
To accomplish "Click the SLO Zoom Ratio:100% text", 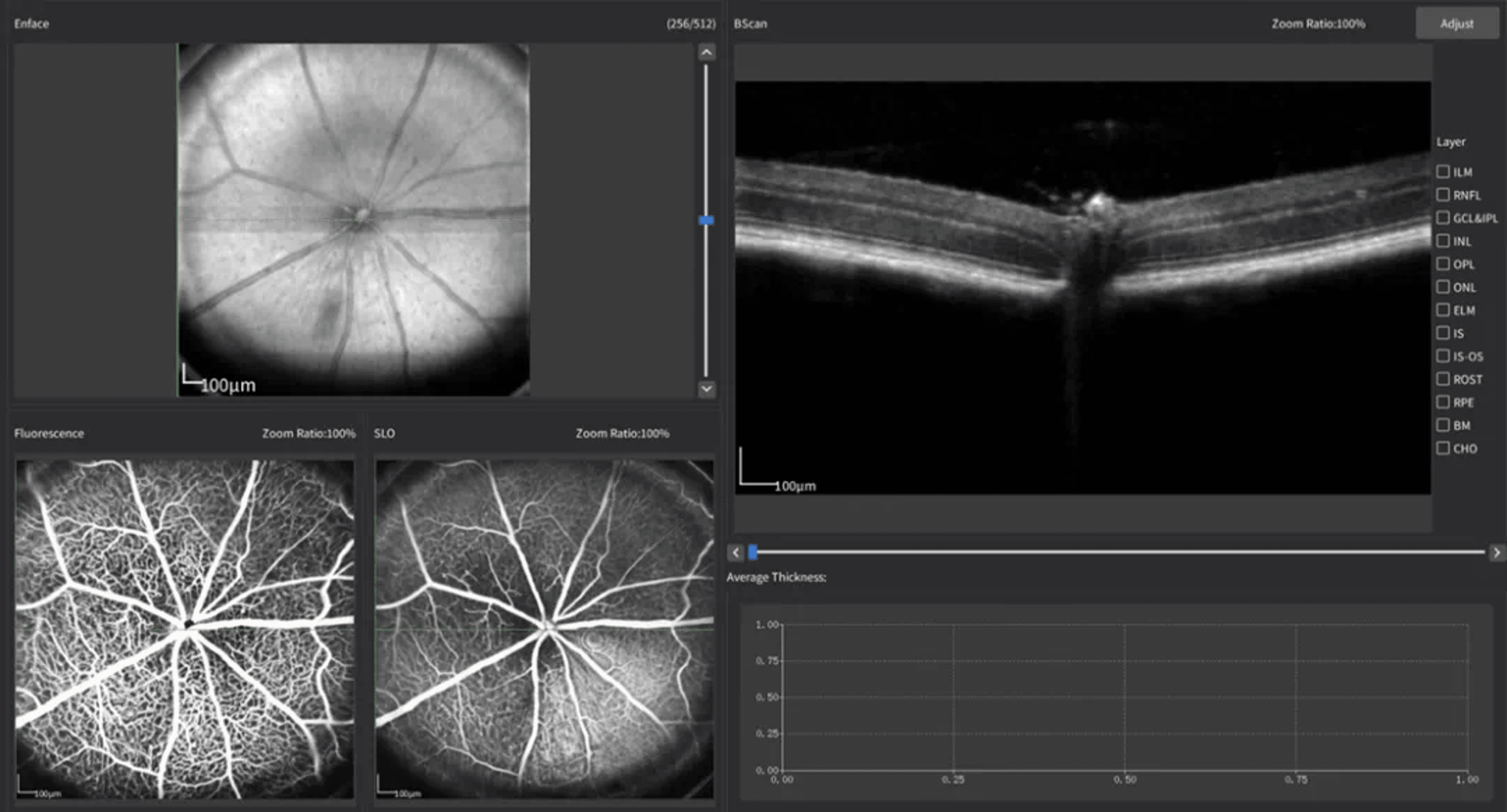I will (x=622, y=434).
